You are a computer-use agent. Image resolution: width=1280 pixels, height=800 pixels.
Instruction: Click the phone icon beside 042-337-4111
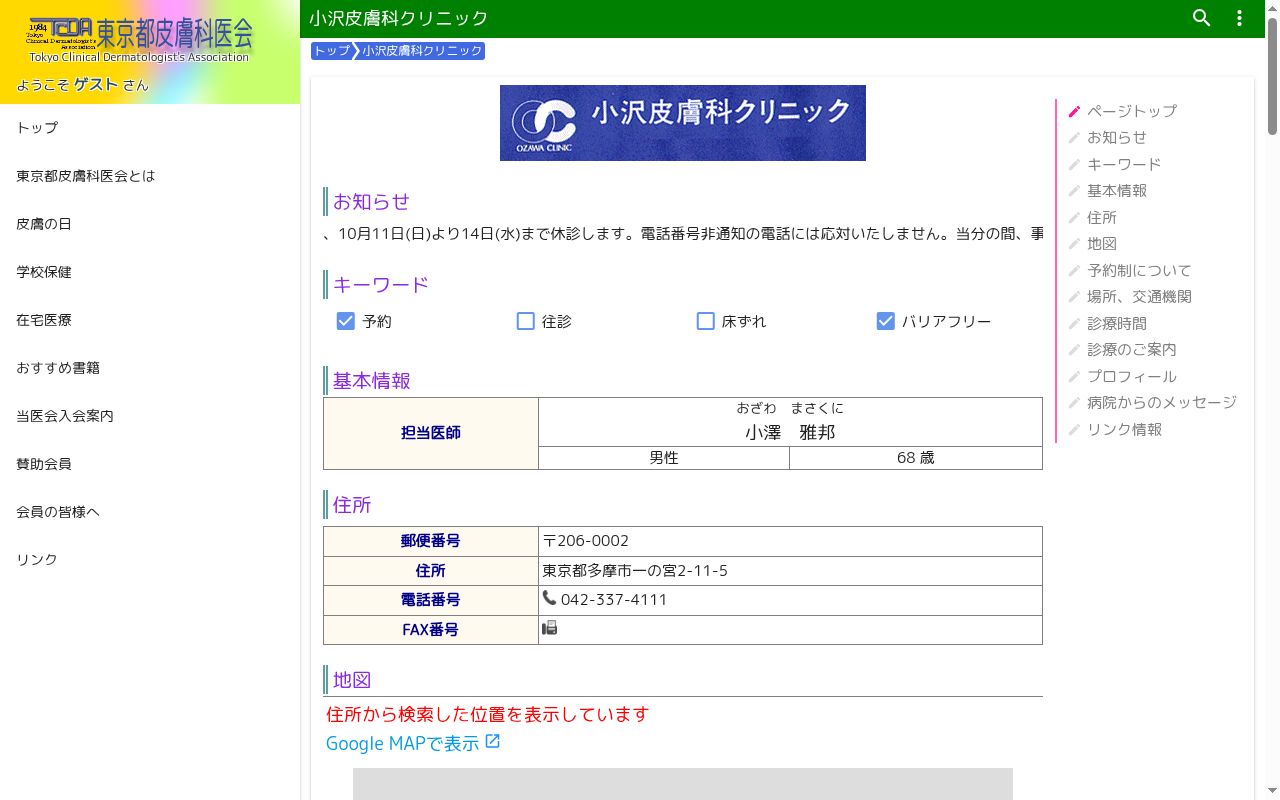pyautogui.click(x=549, y=598)
